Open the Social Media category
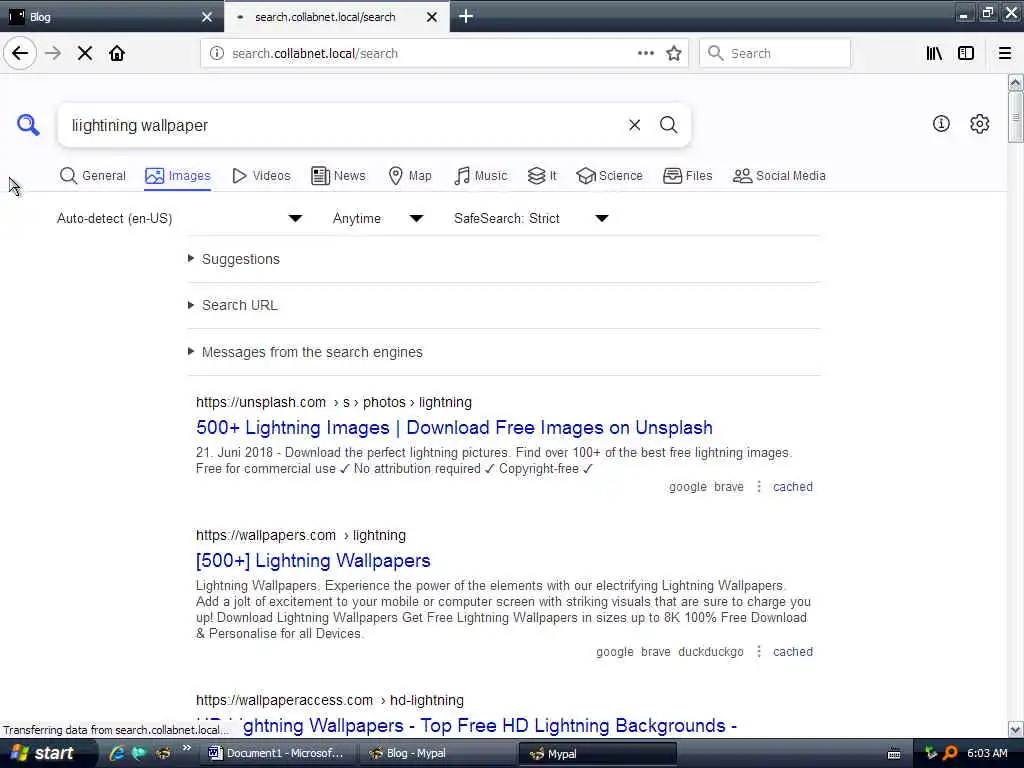Screen dimensions: 1024x768 [x=779, y=176]
